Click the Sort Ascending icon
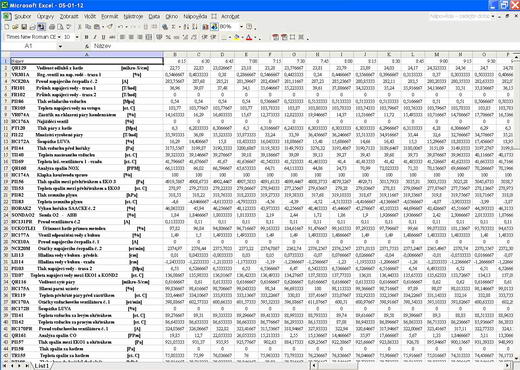 186,27
